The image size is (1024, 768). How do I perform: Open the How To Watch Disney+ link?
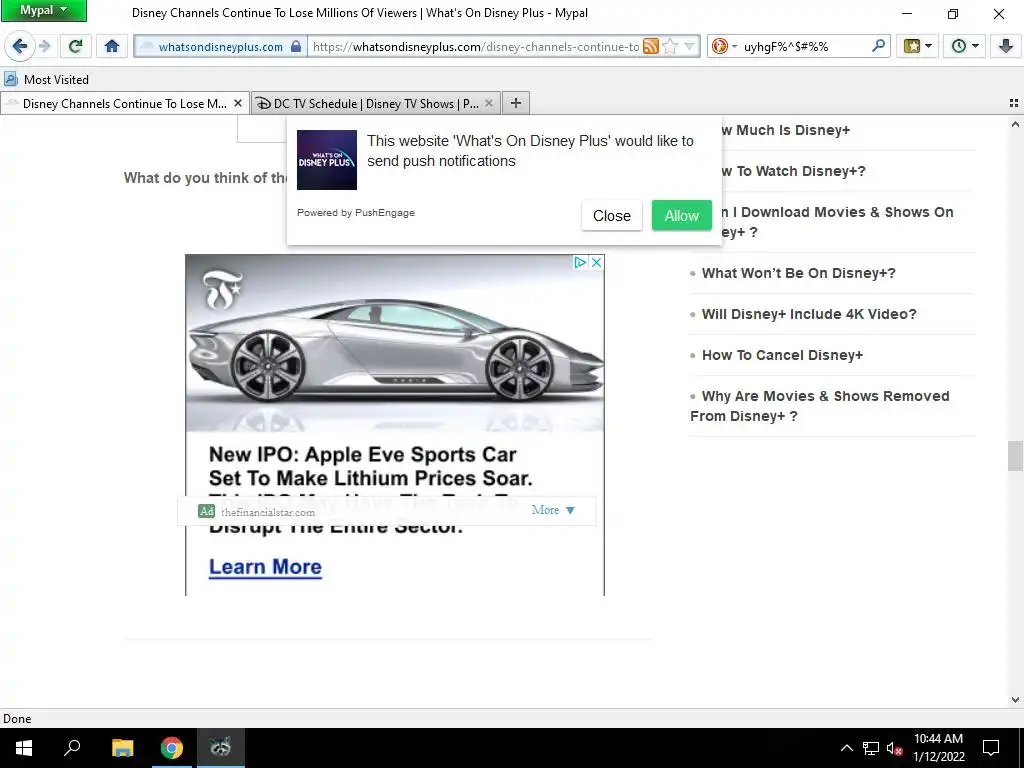coord(793,171)
